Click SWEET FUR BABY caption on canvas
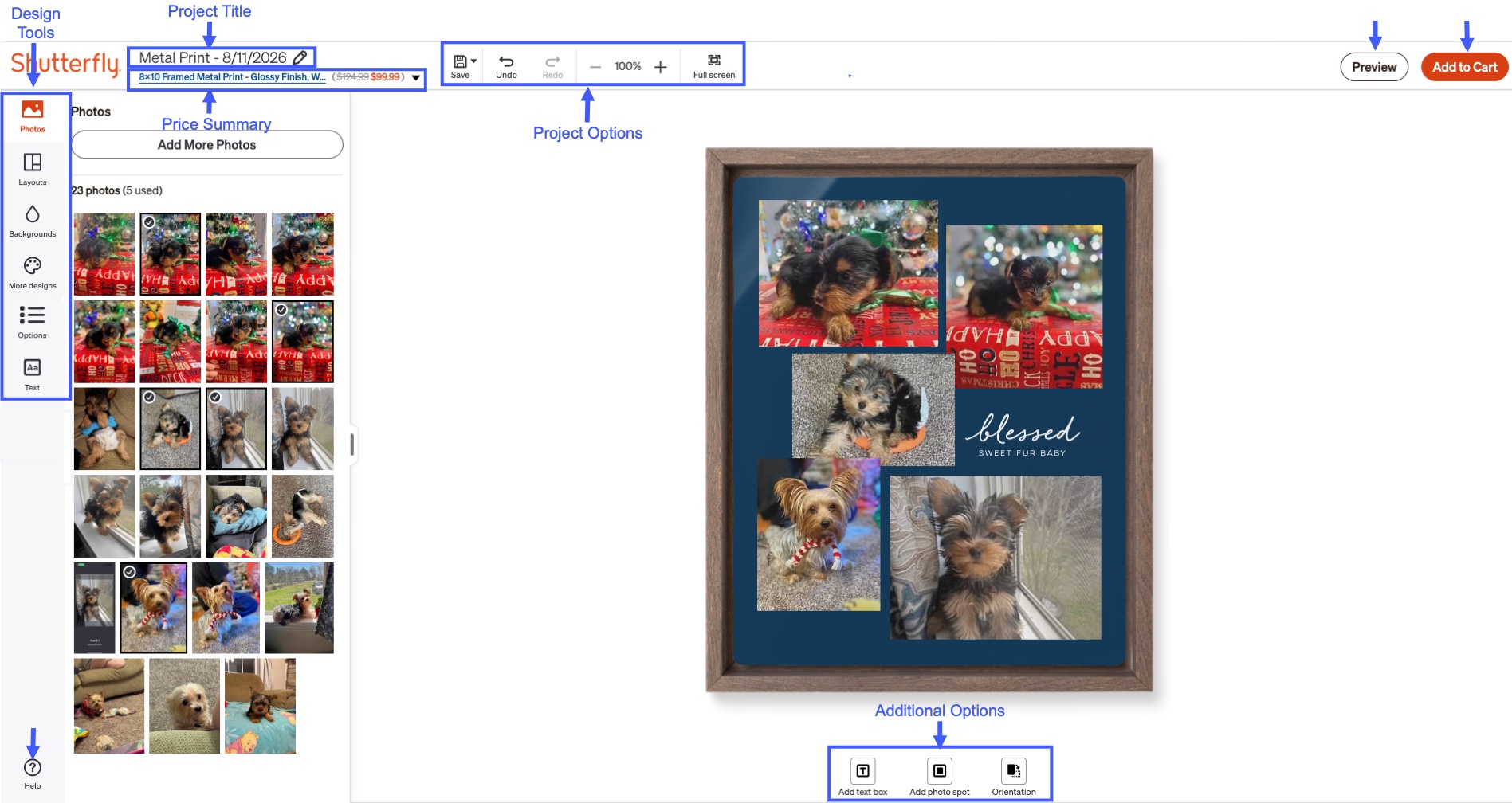This screenshot has height=803, width=1512. [x=1022, y=452]
